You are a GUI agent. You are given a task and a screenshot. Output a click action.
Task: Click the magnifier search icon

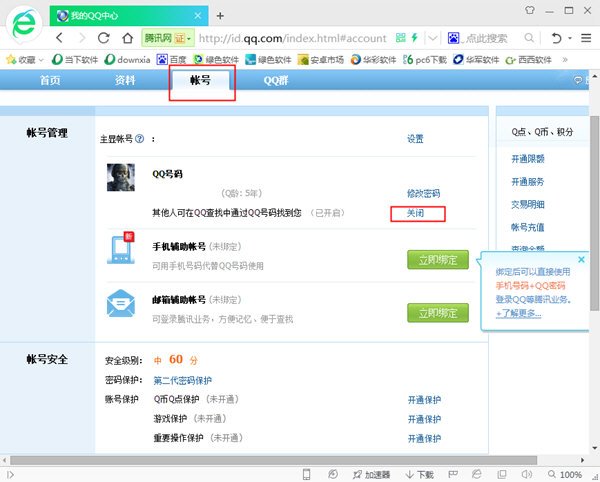click(x=529, y=38)
